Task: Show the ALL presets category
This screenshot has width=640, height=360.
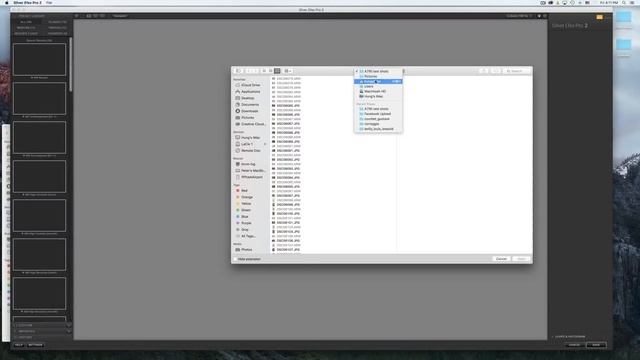Action: (x=26, y=22)
